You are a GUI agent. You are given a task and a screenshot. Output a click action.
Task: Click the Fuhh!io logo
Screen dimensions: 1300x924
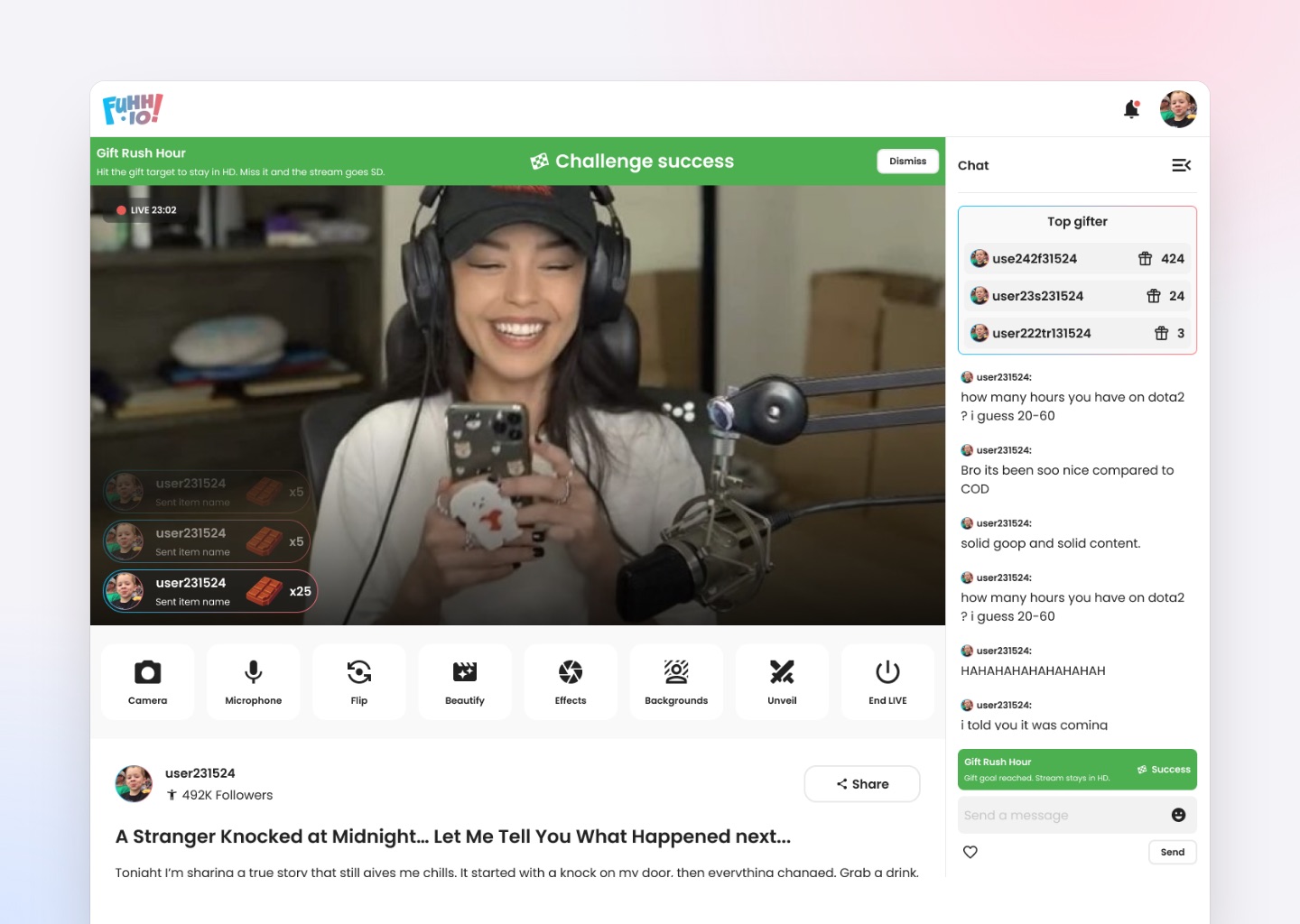[x=133, y=109]
